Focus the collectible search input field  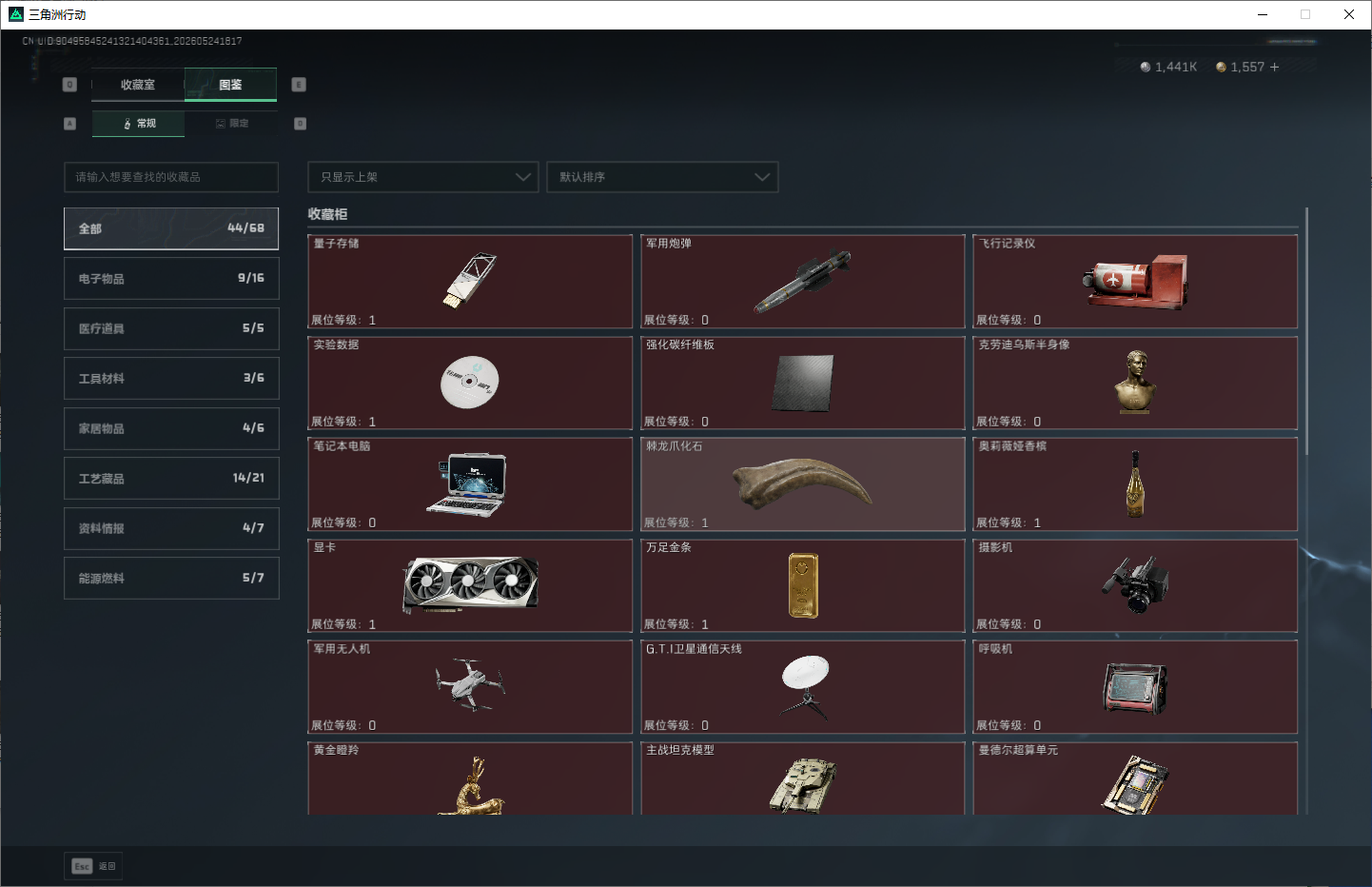[x=171, y=177]
